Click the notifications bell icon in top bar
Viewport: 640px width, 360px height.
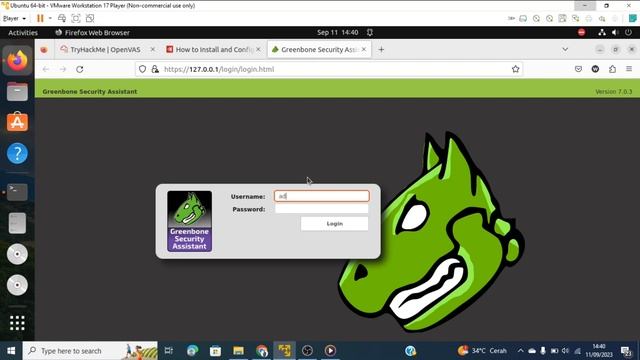(x=370, y=33)
